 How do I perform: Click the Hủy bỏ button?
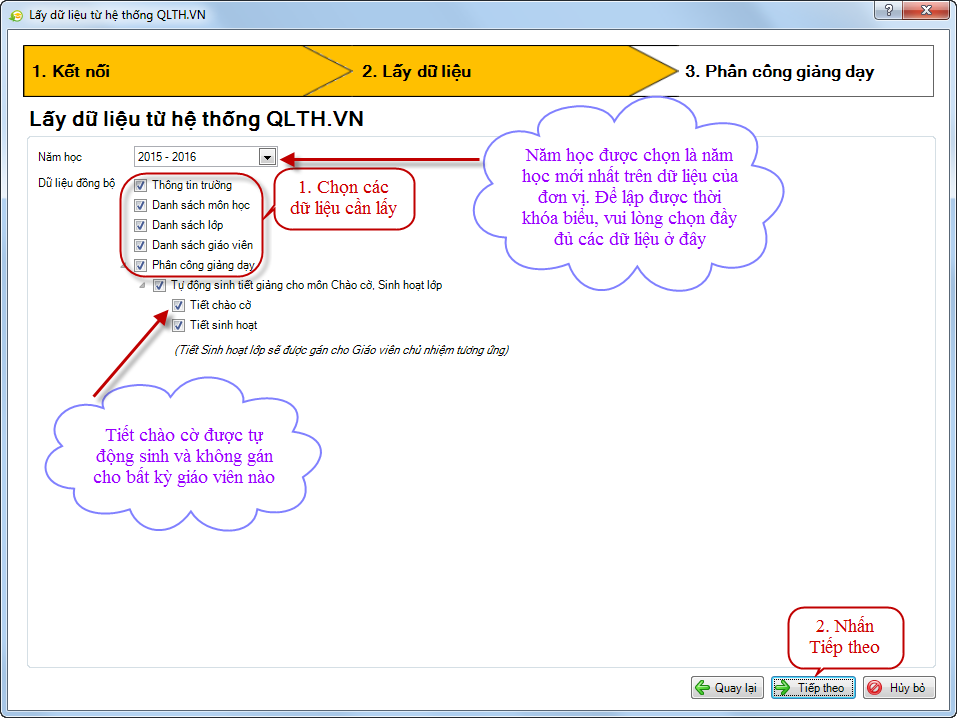point(899,687)
